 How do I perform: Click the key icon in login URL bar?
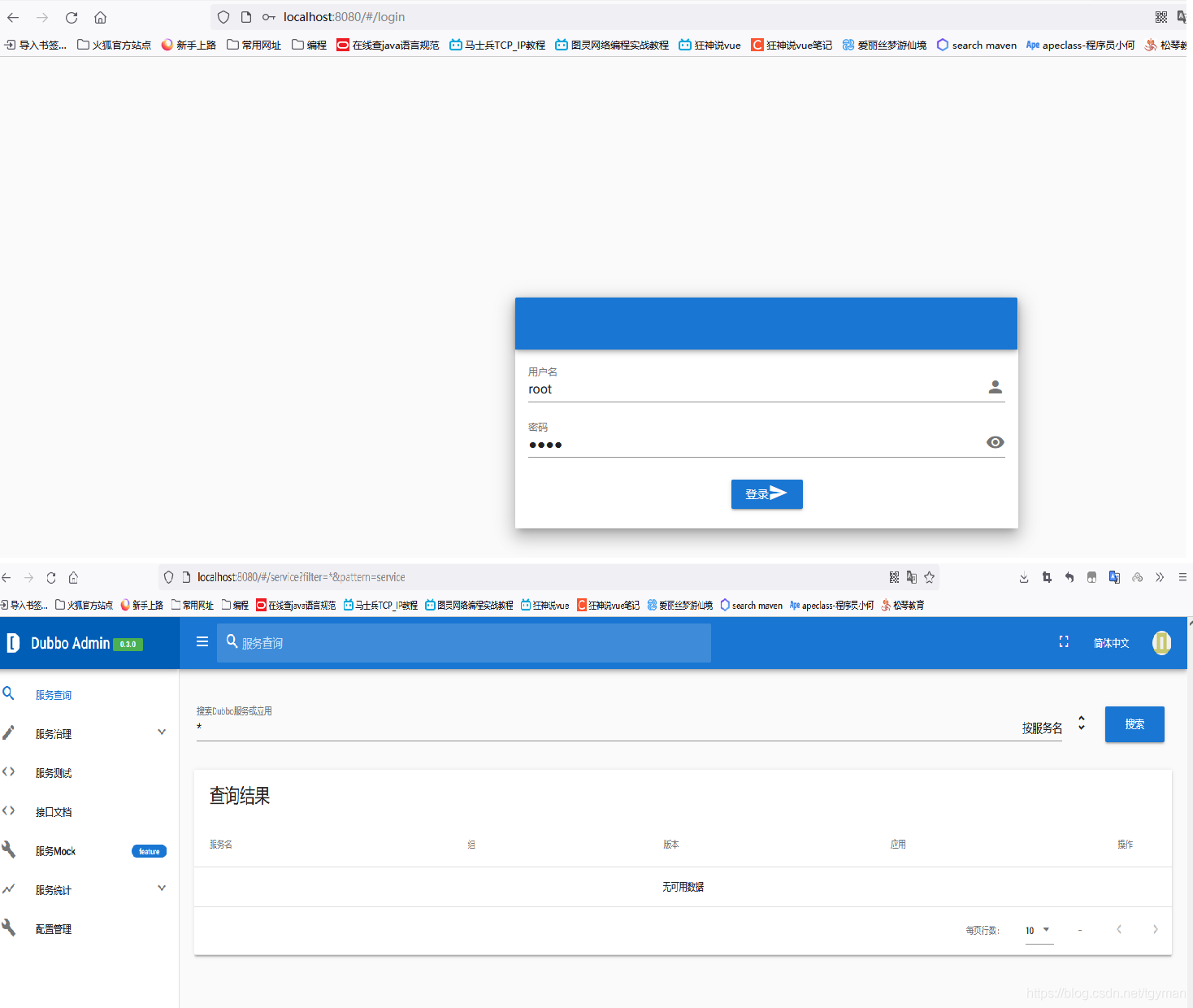tap(268, 17)
